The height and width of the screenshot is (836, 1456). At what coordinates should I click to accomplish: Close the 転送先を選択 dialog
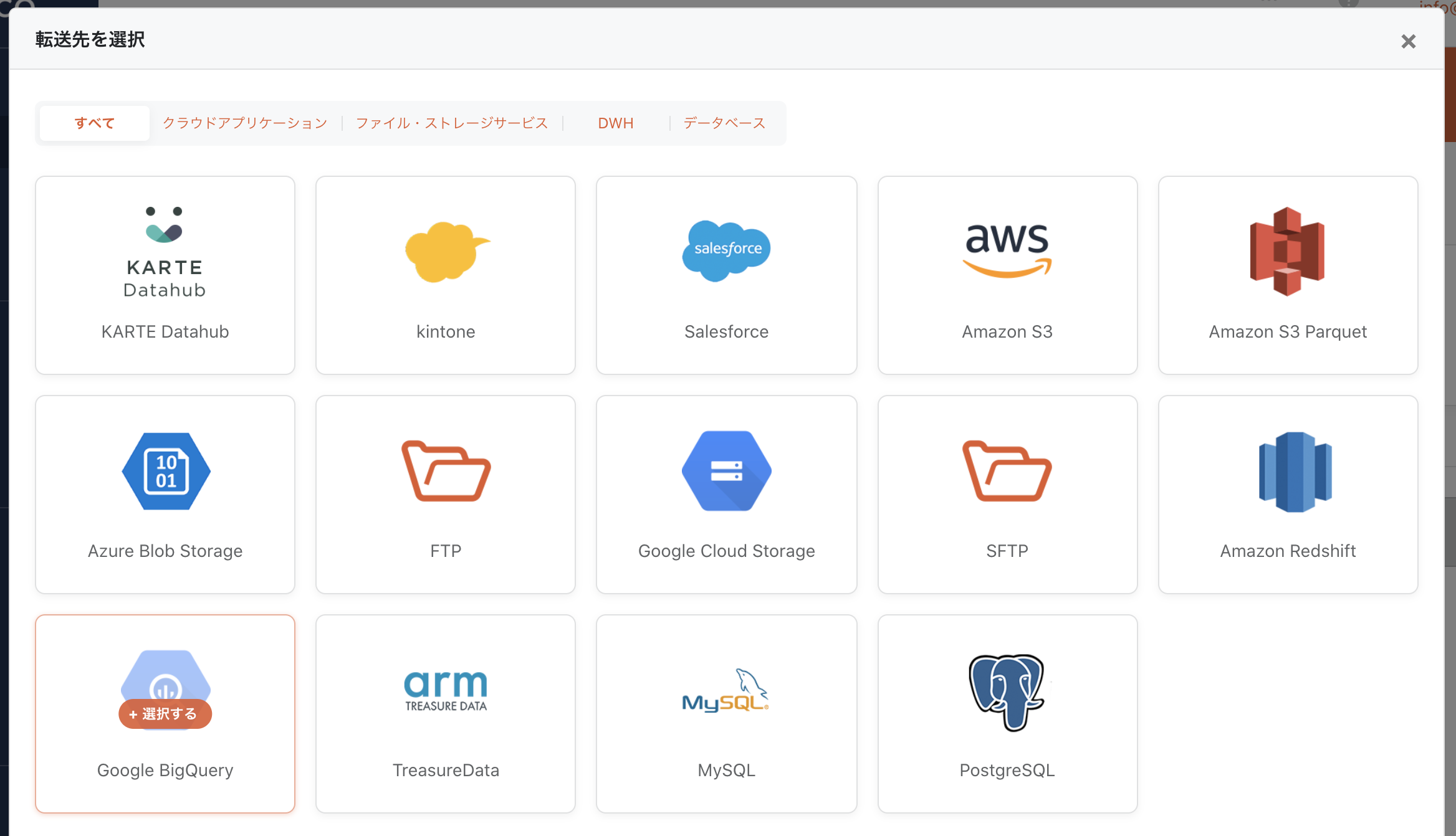click(1408, 42)
